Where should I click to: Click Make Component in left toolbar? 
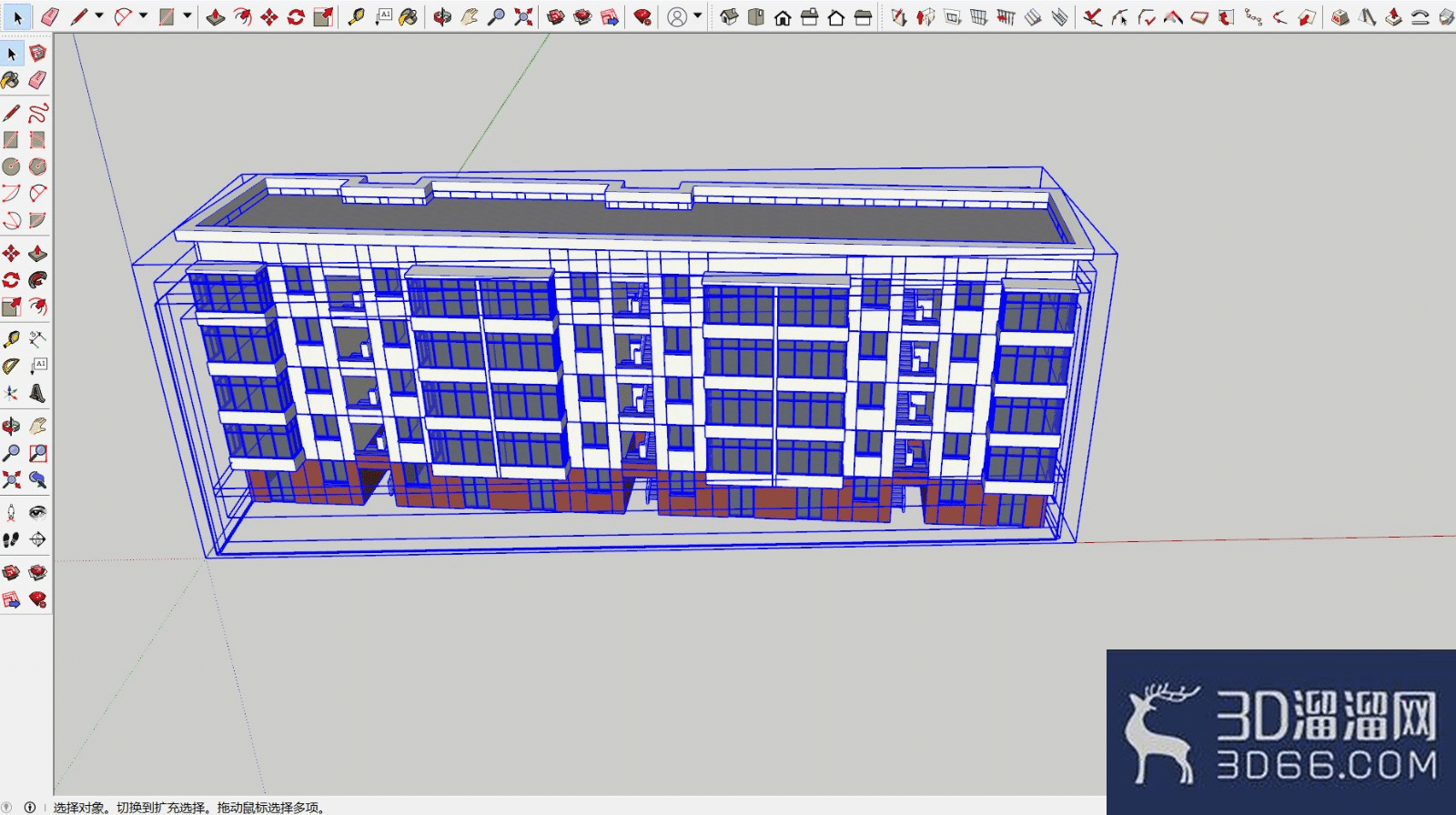[x=37, y=53]
